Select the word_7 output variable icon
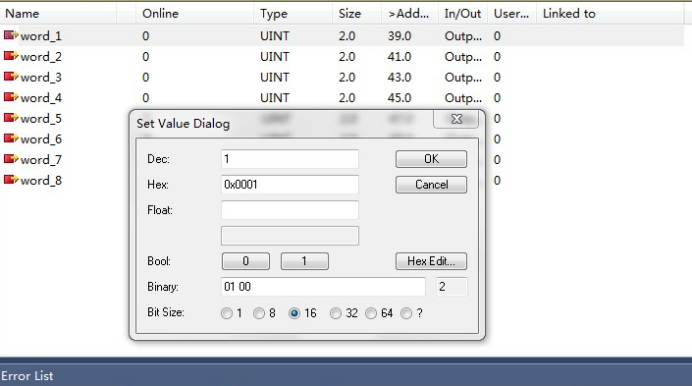The width and height of the screenshot is (692, 386). click(x=11, y=159)
